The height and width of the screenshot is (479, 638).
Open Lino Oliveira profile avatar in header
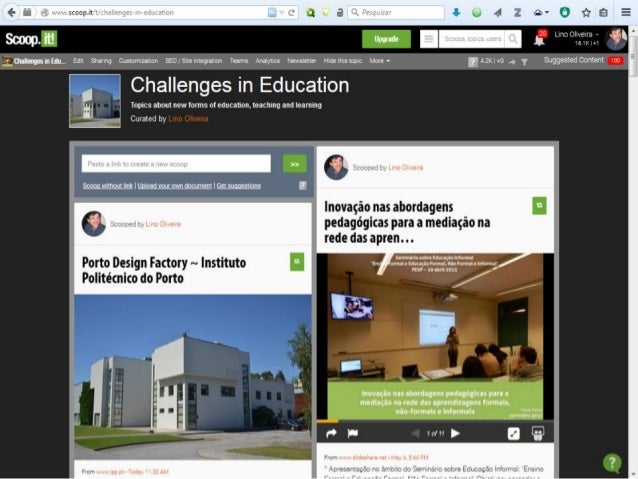[x=616, y=39]
